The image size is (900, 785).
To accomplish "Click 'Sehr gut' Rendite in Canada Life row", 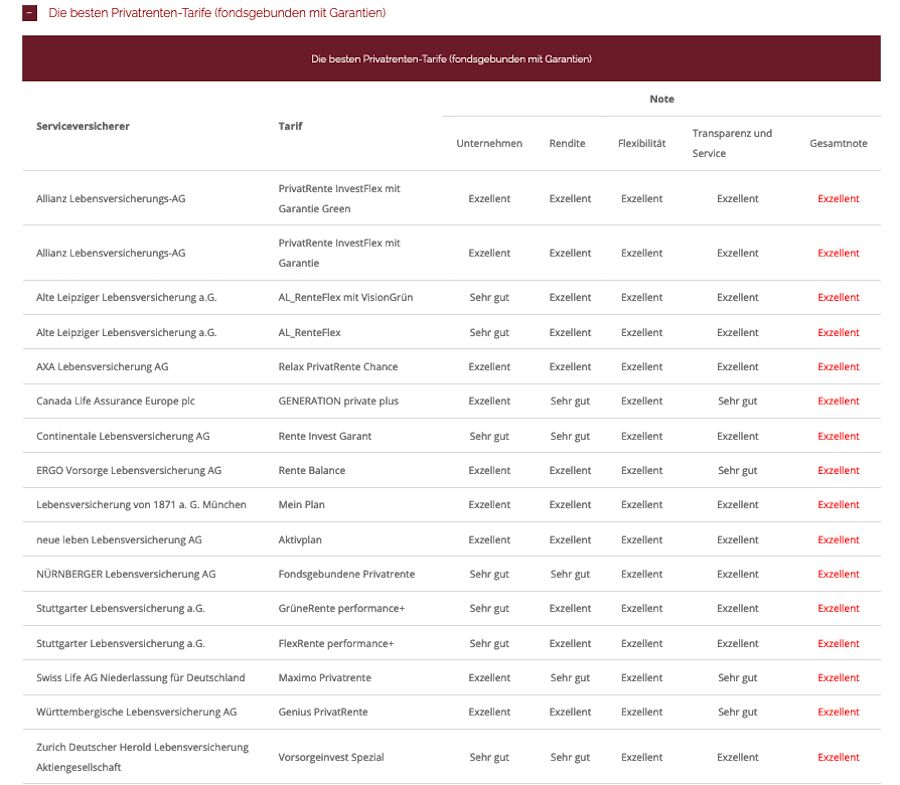I will [570, 401].
